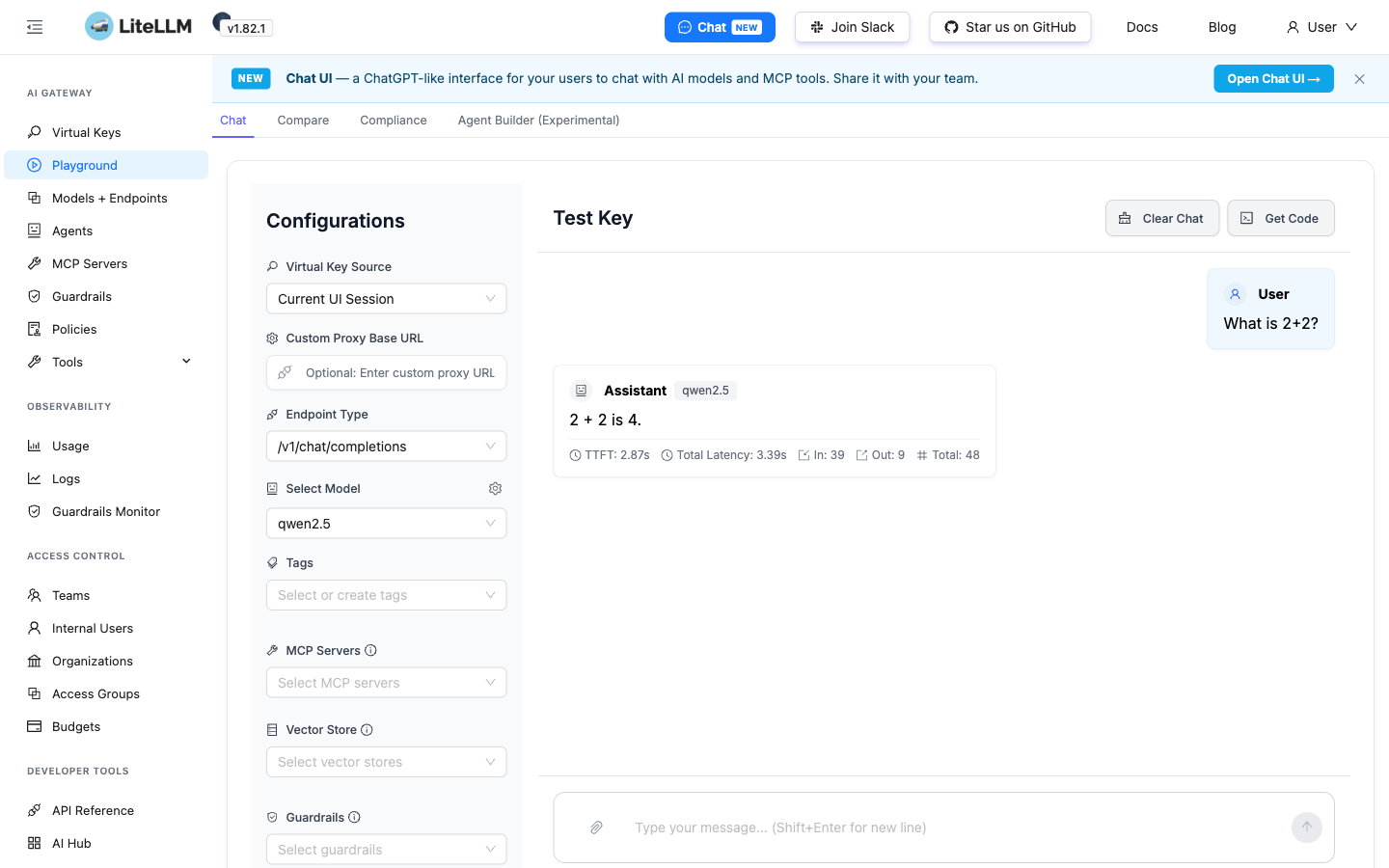Click the Teams people icon
This screenshot has width=1389, height=868.
(x=35, y=595)
